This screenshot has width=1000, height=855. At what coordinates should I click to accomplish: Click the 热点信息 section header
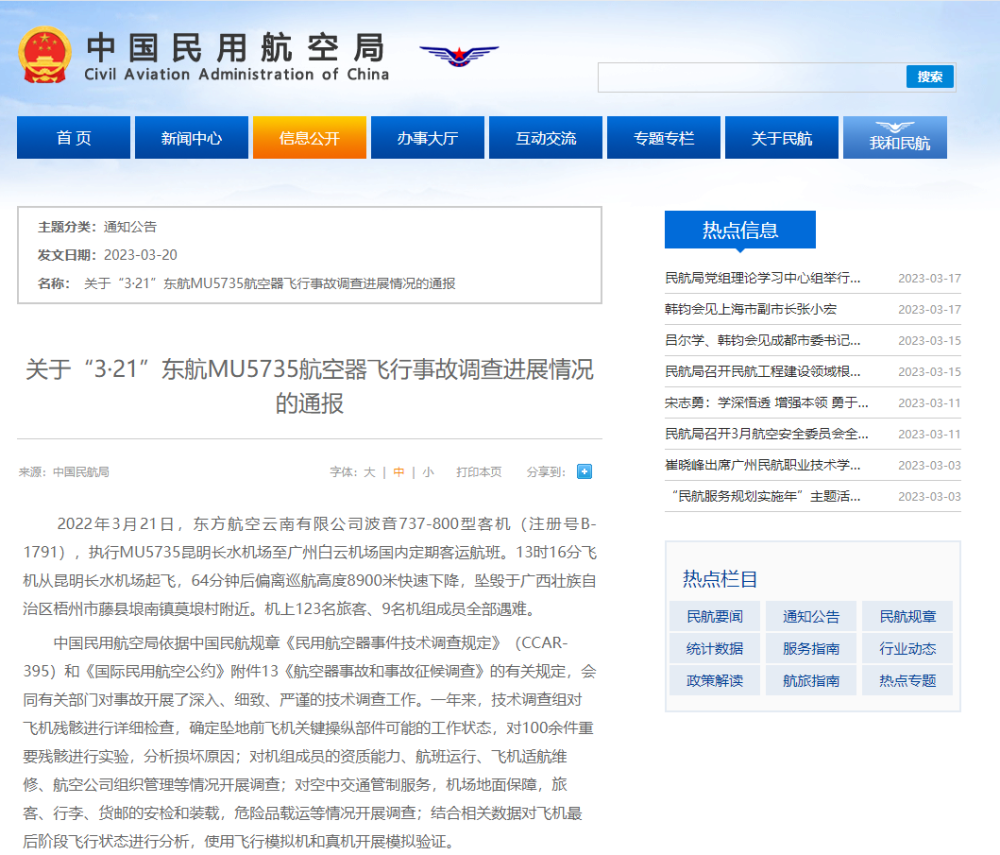(740, 230)
